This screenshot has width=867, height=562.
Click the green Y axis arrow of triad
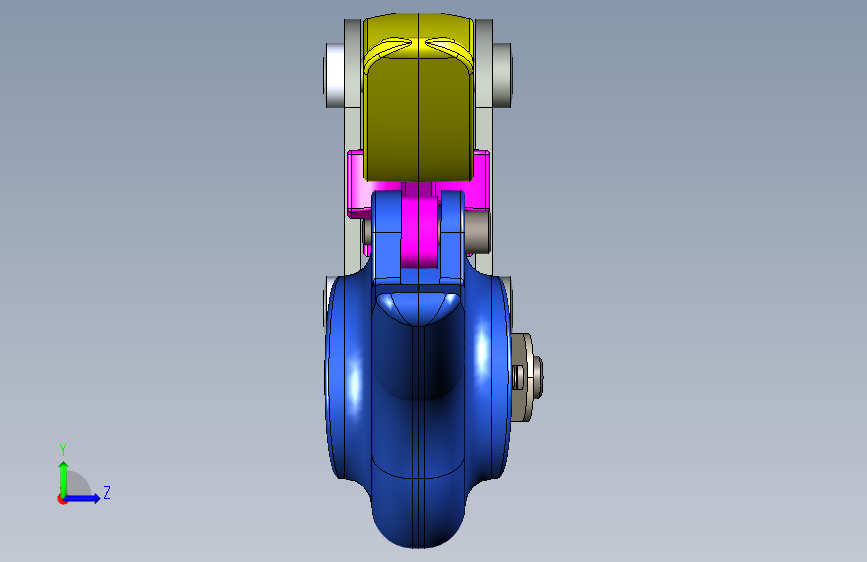(x=64, y=478)
